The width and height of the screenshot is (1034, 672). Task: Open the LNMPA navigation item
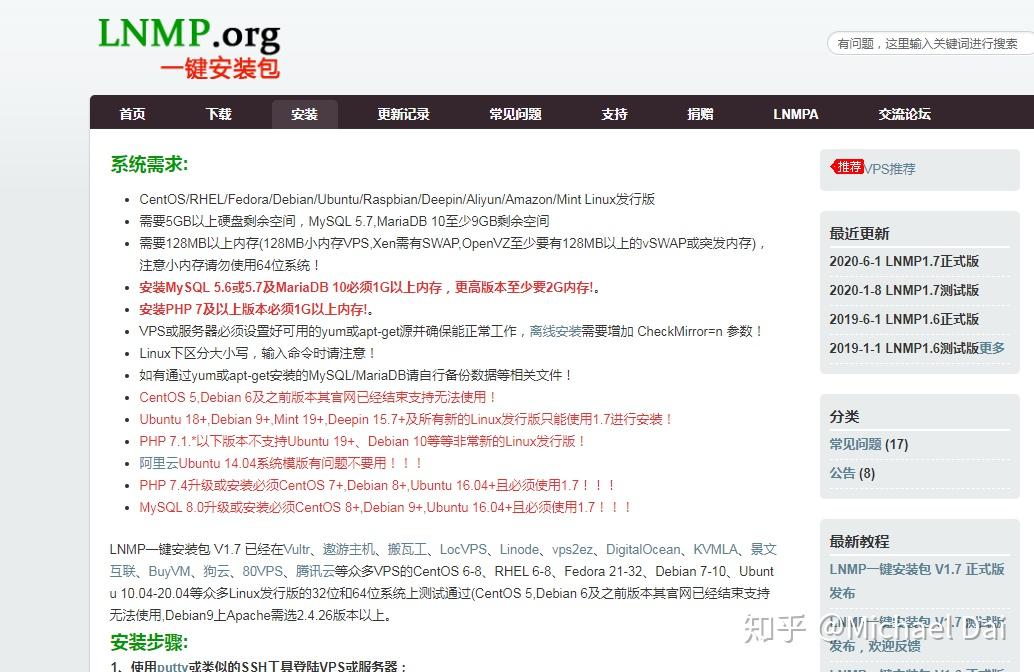click(x=796, y=114)
